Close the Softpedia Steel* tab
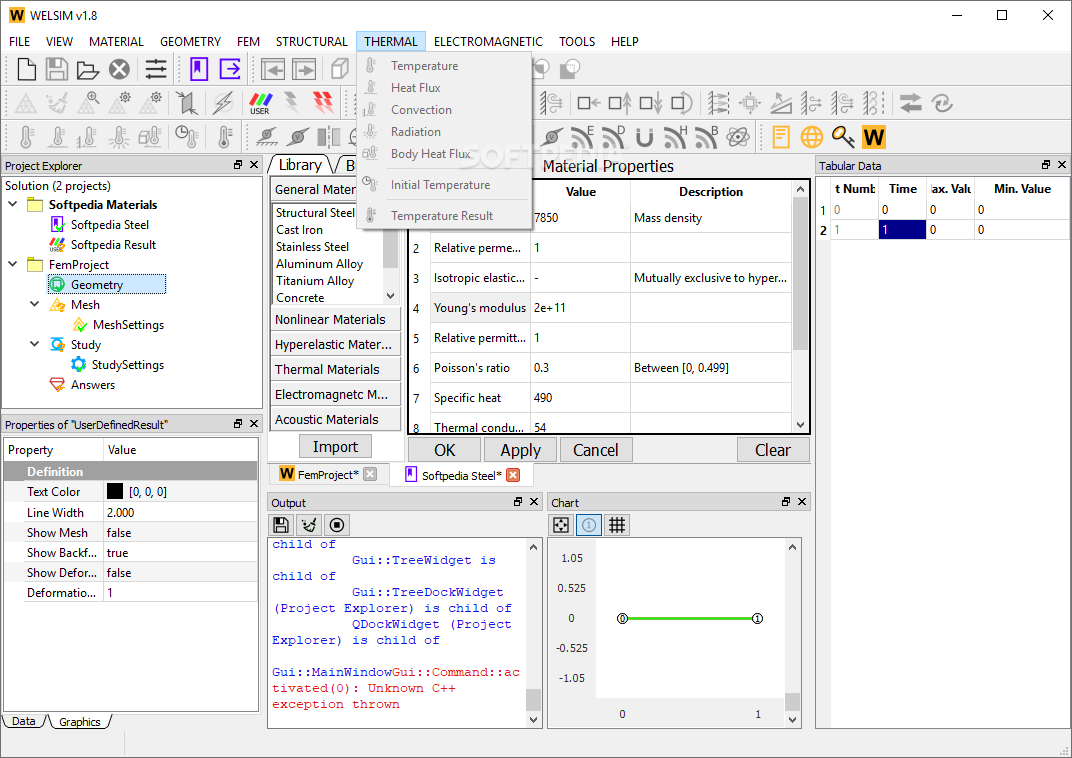1072x758 pixels. [513, 475]
